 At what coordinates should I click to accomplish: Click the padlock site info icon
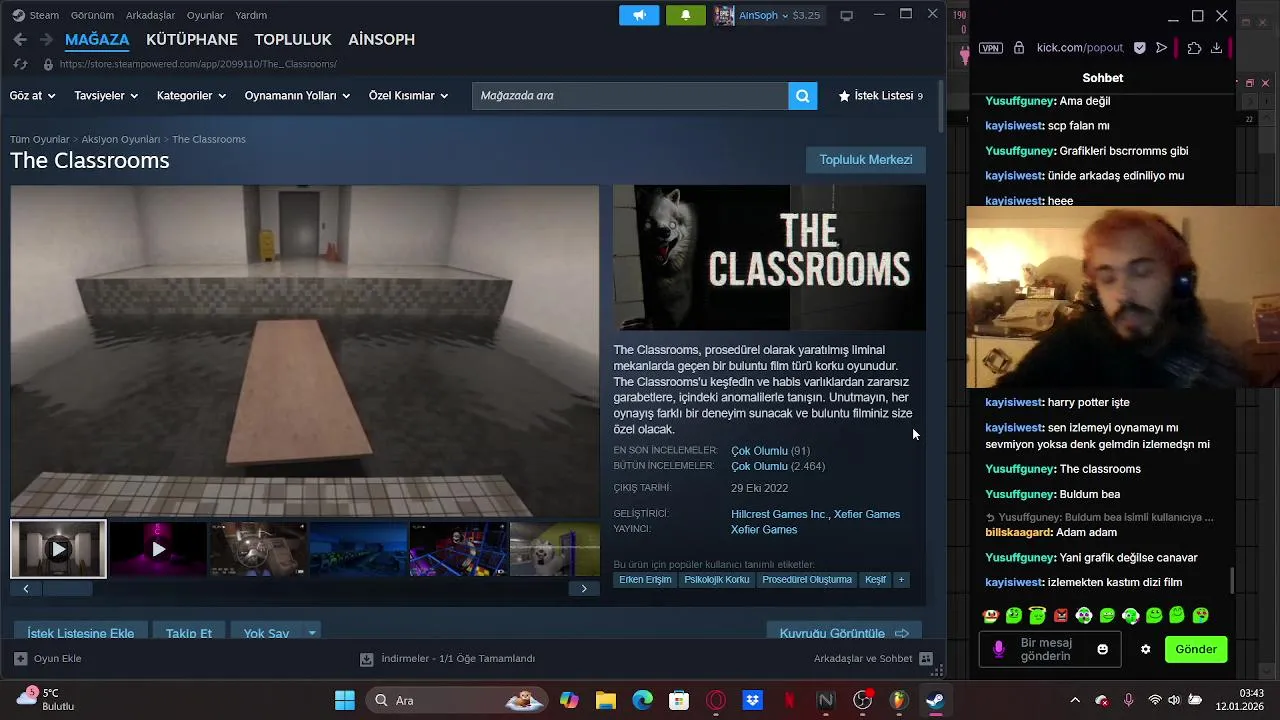[x=1019, y=48]
